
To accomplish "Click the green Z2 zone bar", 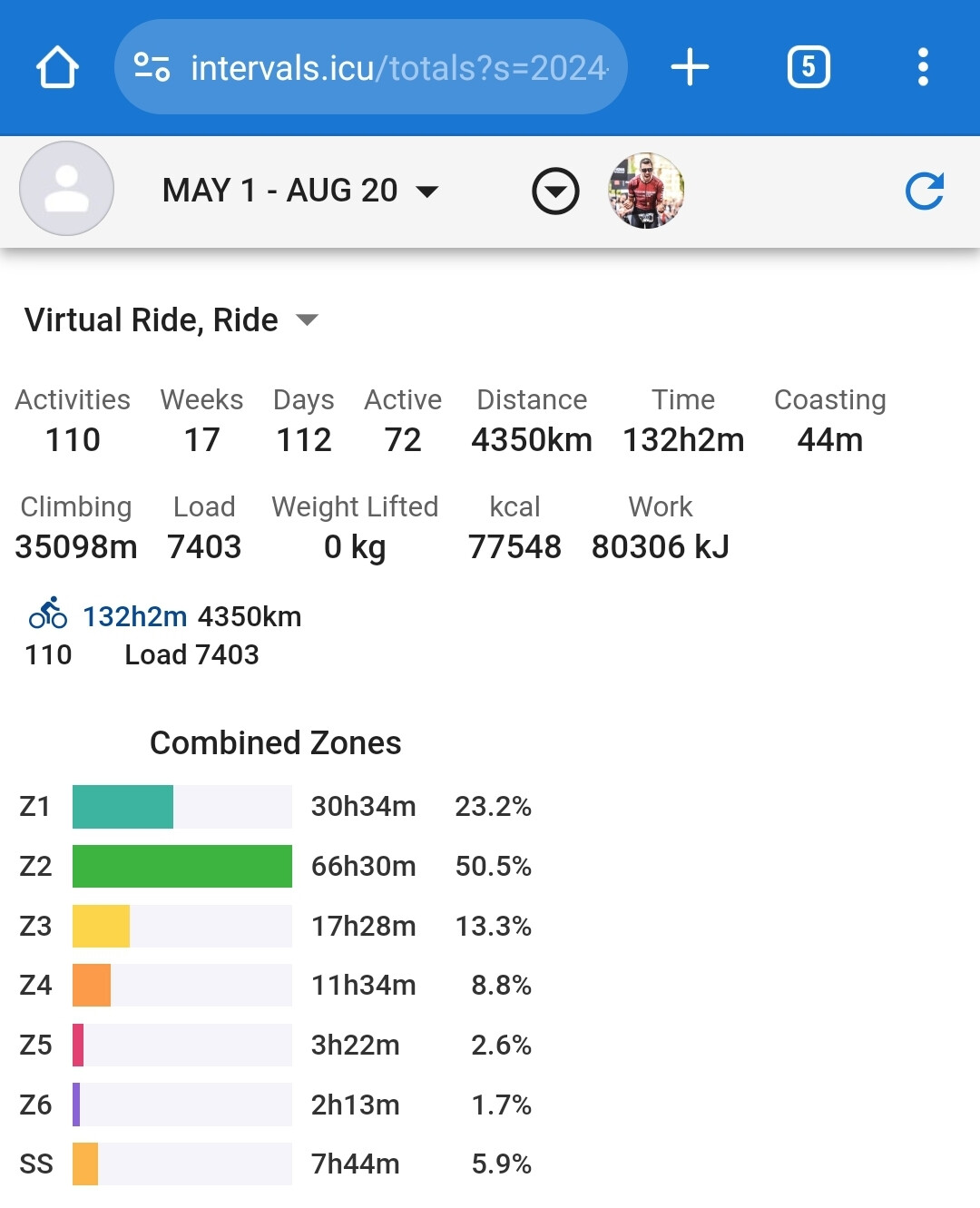I will [181, 866].
